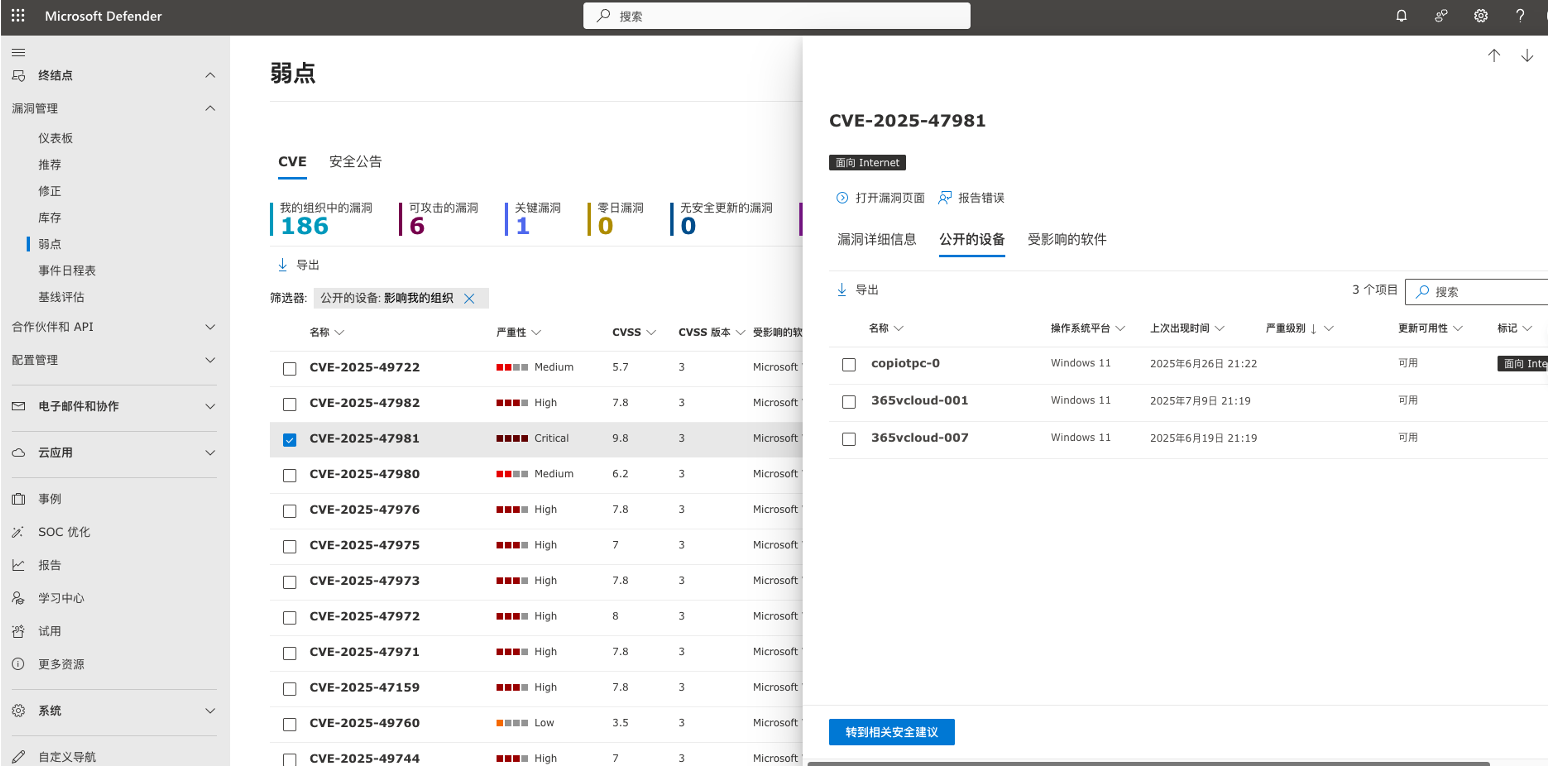This screenshot has height=766, width=1548.
Task: Open the app launcher waffle icon
Action: click(x=18, y=16)
